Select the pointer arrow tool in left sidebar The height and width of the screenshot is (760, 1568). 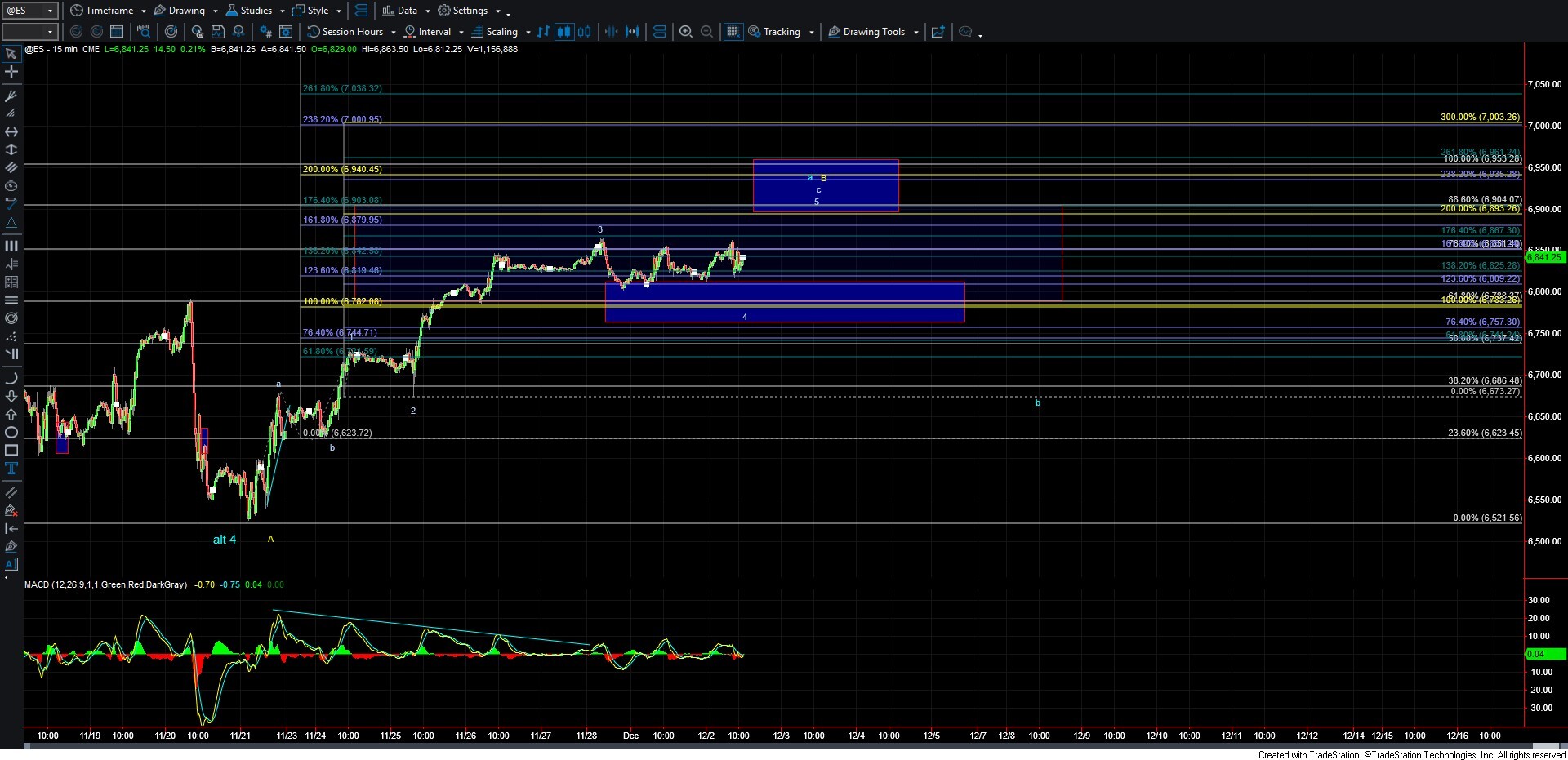coord(11,54)
